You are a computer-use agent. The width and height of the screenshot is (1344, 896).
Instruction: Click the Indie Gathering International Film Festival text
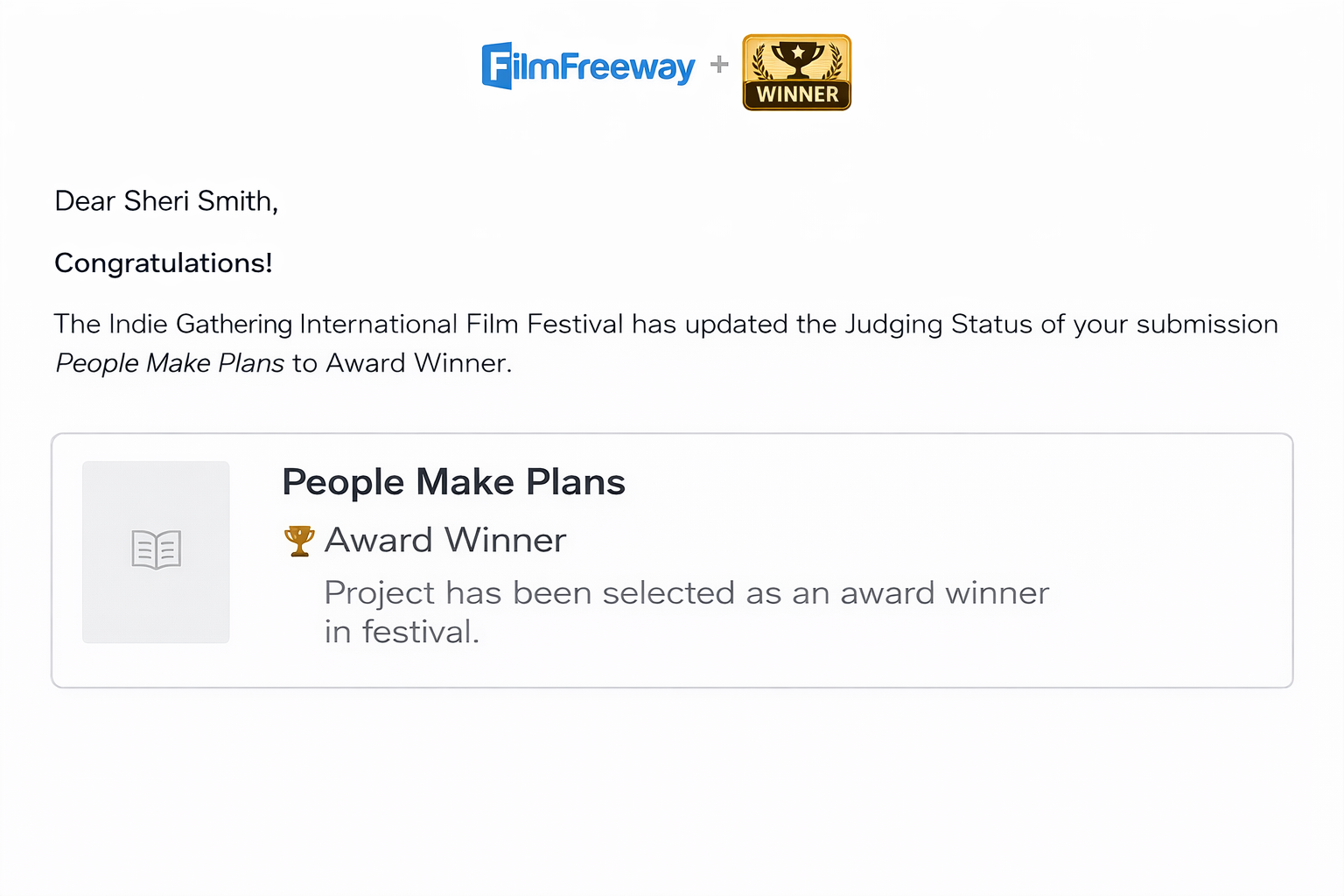339,324
